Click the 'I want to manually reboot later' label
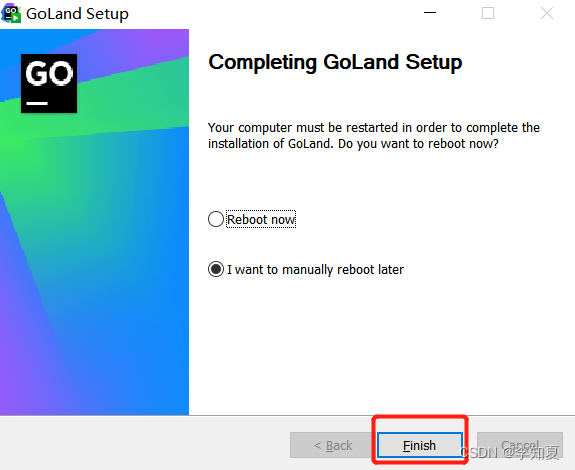The height and width of the screenshot is (470, 575). click(x=315, y=269)
